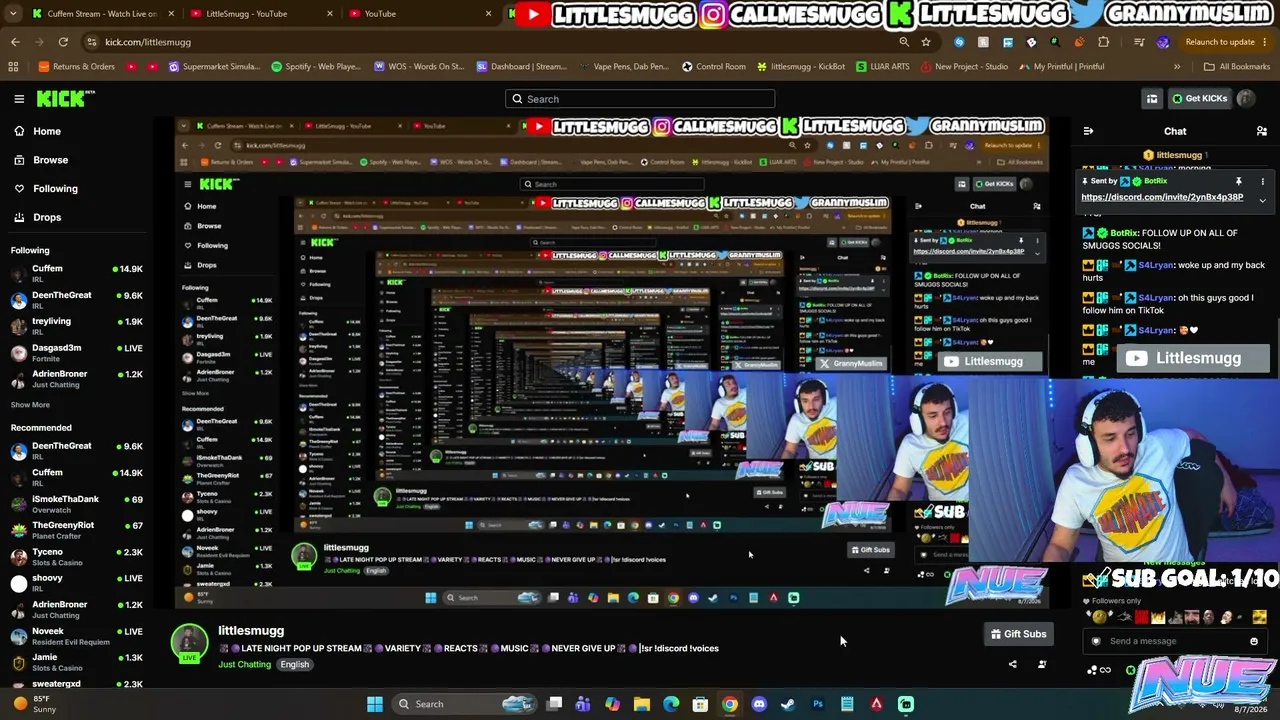Open File Explorer from the taskbar
Screen dimensions: 1280x720
[x=642, y=704]
